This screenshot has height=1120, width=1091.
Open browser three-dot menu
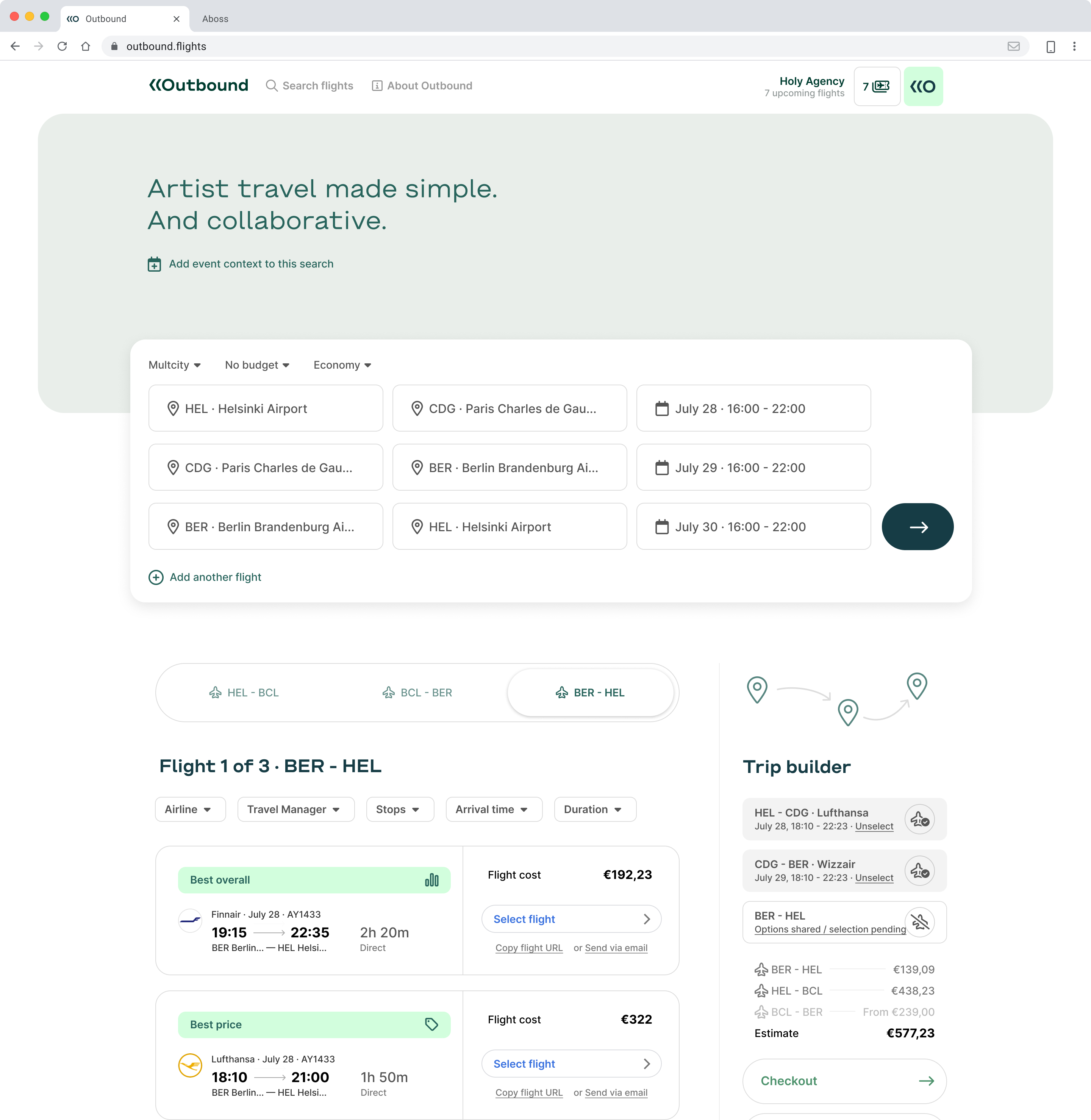(1074, 47)
